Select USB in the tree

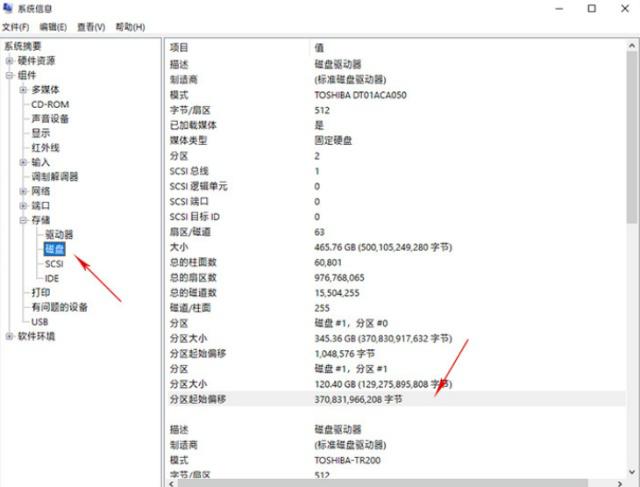pos(40,322)
